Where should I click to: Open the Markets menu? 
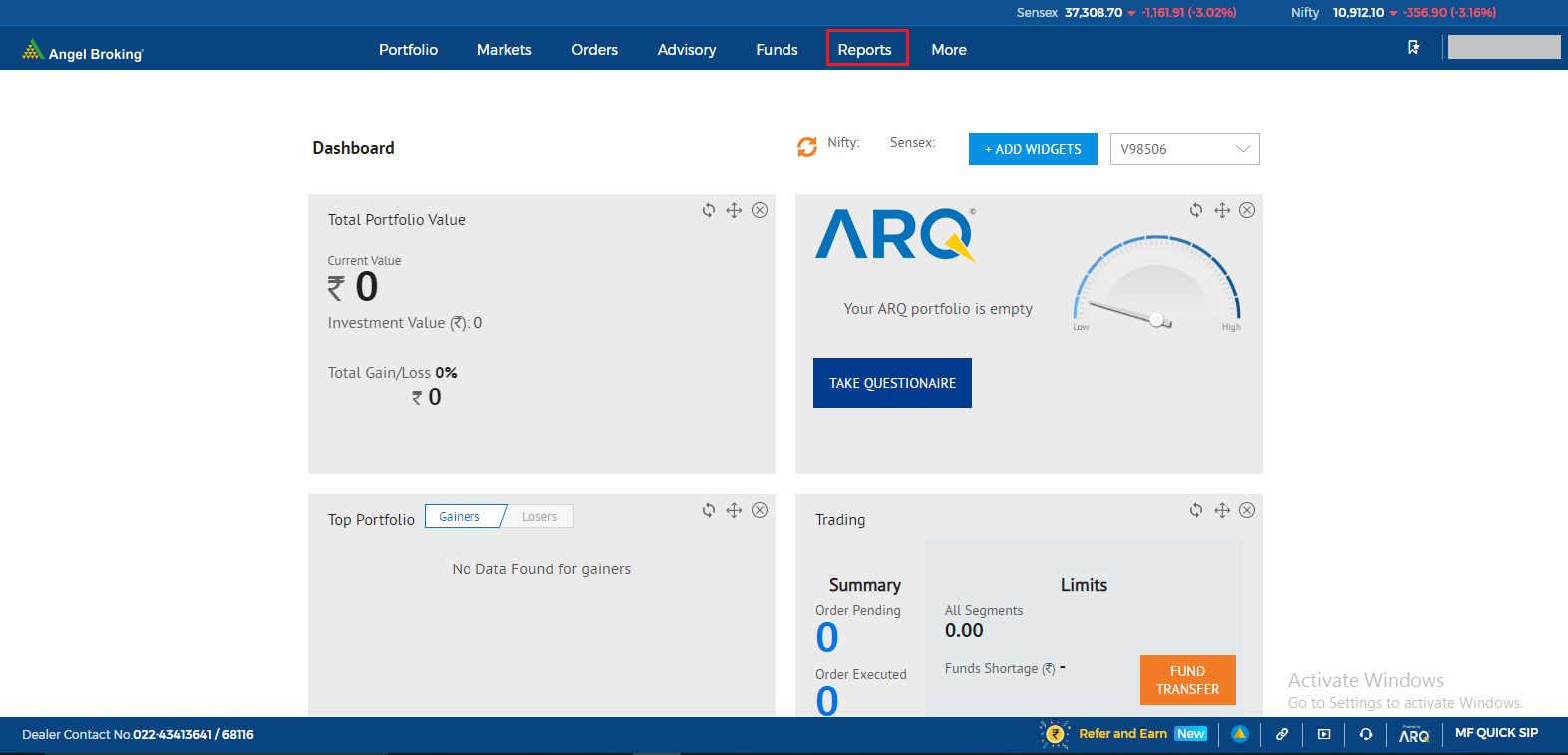[504, 50]
